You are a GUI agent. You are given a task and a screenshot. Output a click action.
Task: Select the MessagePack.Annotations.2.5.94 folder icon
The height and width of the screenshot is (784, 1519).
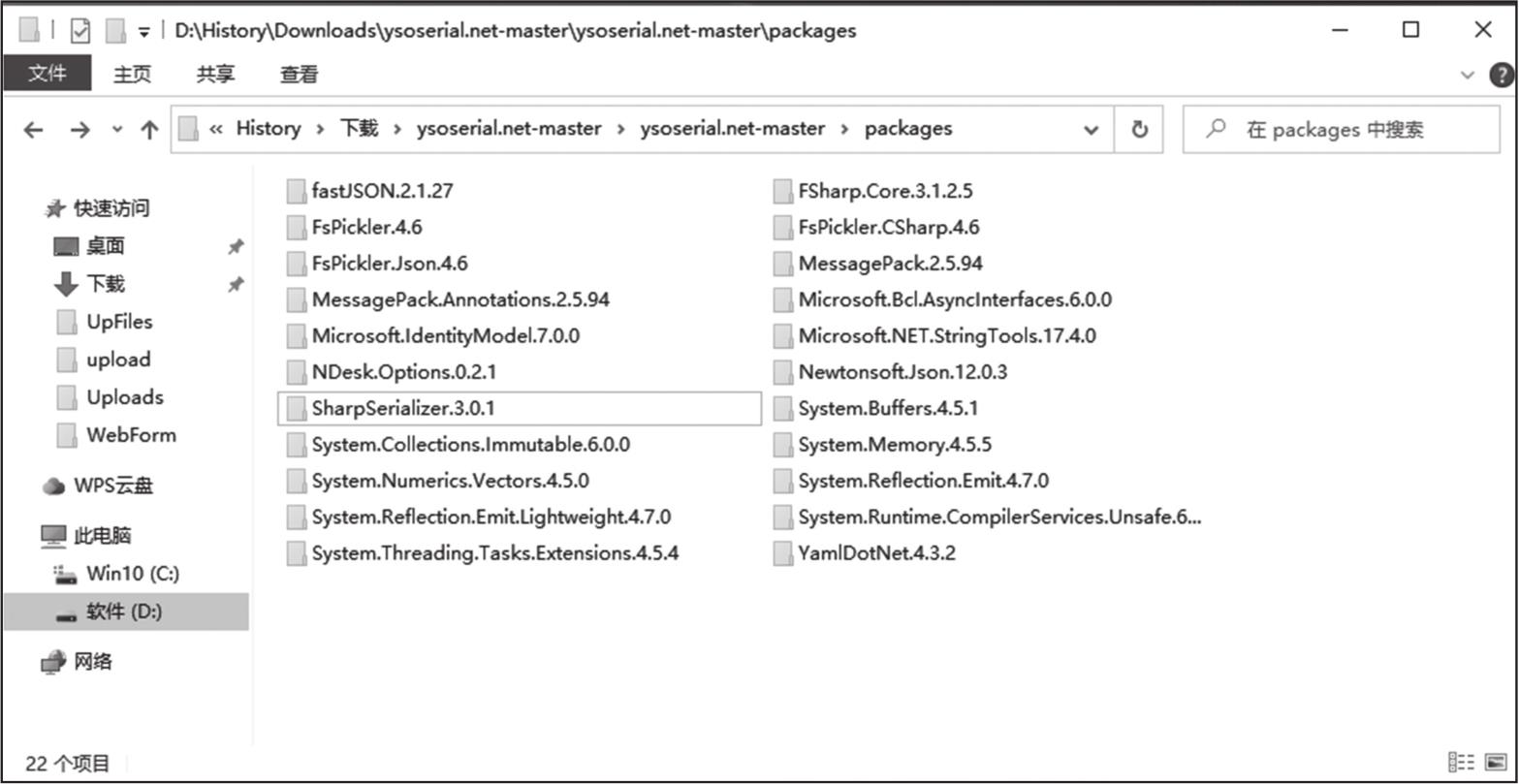pos(296,300)
